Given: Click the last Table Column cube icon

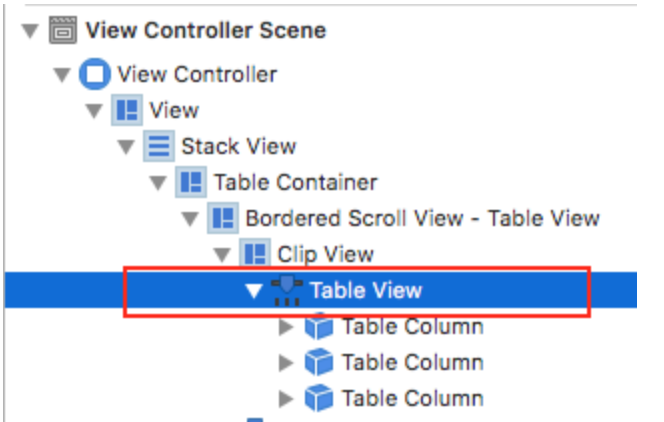Looking at the screenshot, I should tap(319, 398).
